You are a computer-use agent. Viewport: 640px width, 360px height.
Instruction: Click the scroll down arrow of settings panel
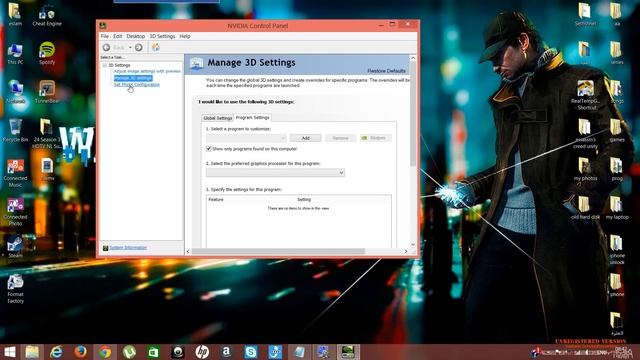pos(413,244)
